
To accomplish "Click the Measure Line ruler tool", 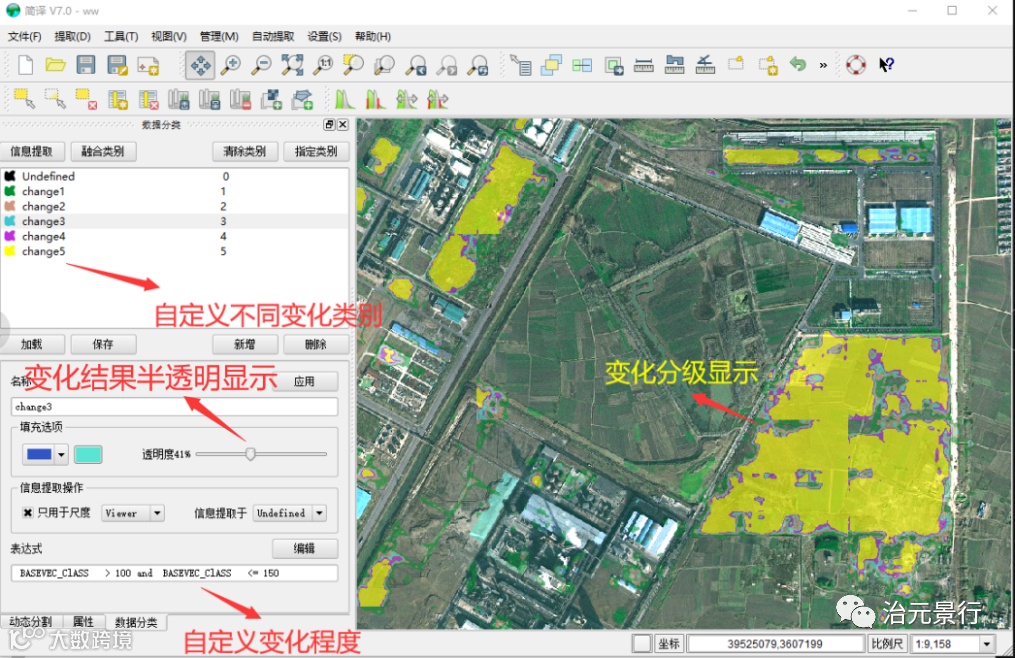I will tap(643, 65).
